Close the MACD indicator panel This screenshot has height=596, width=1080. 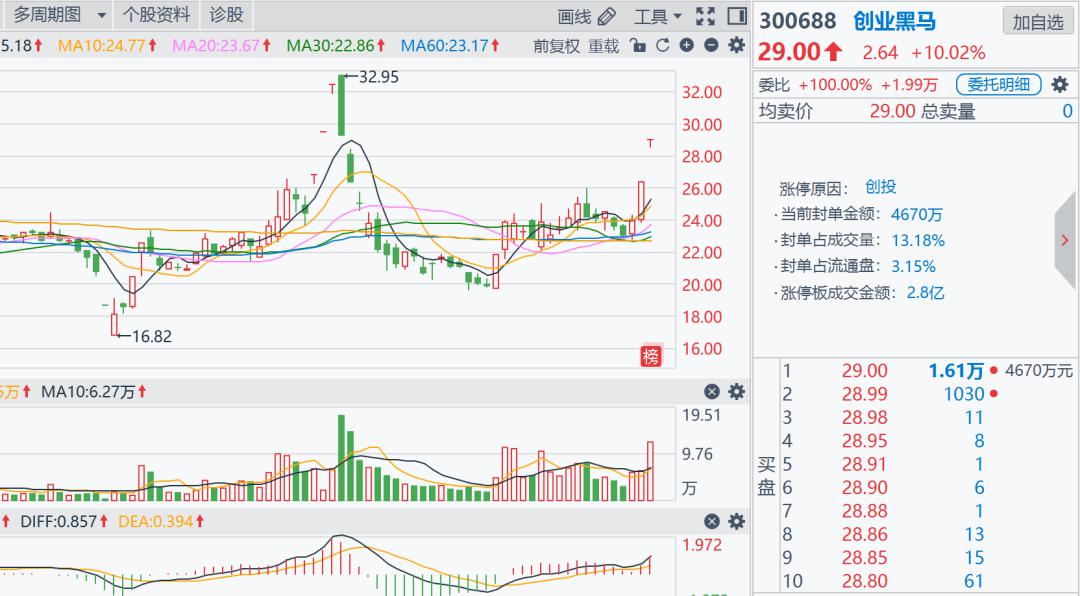coord(712,521)
